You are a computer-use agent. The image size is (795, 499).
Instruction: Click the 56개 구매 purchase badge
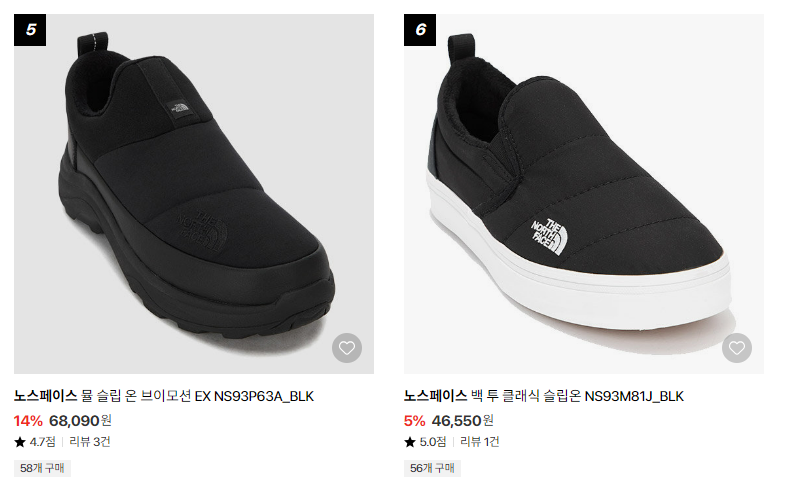point(432,467)
